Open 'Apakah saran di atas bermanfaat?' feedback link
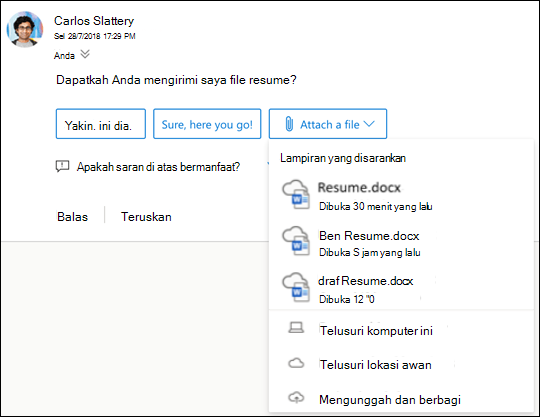 tap(158, 167)
